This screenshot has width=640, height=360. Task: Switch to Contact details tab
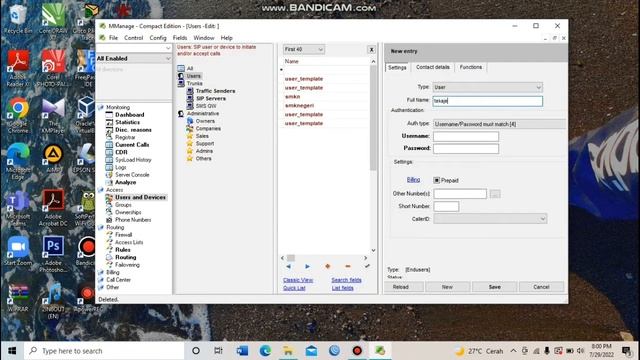pos(433,67)
